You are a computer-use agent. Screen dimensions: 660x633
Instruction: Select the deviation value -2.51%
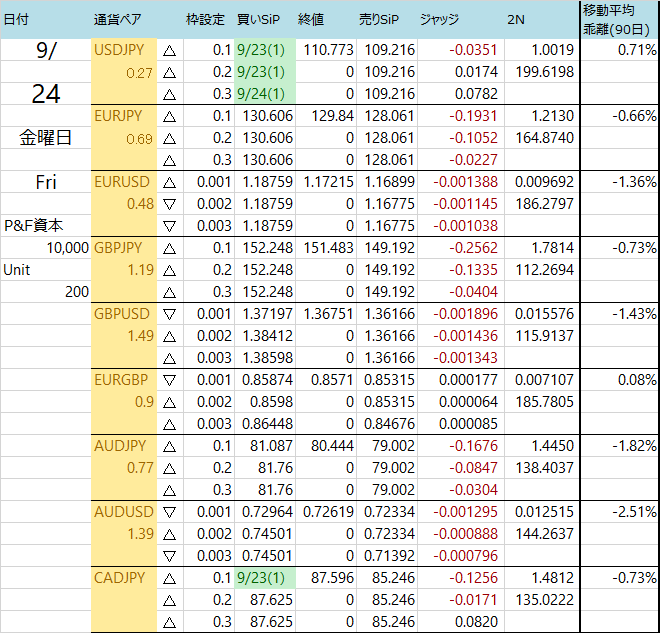(634, 512)
